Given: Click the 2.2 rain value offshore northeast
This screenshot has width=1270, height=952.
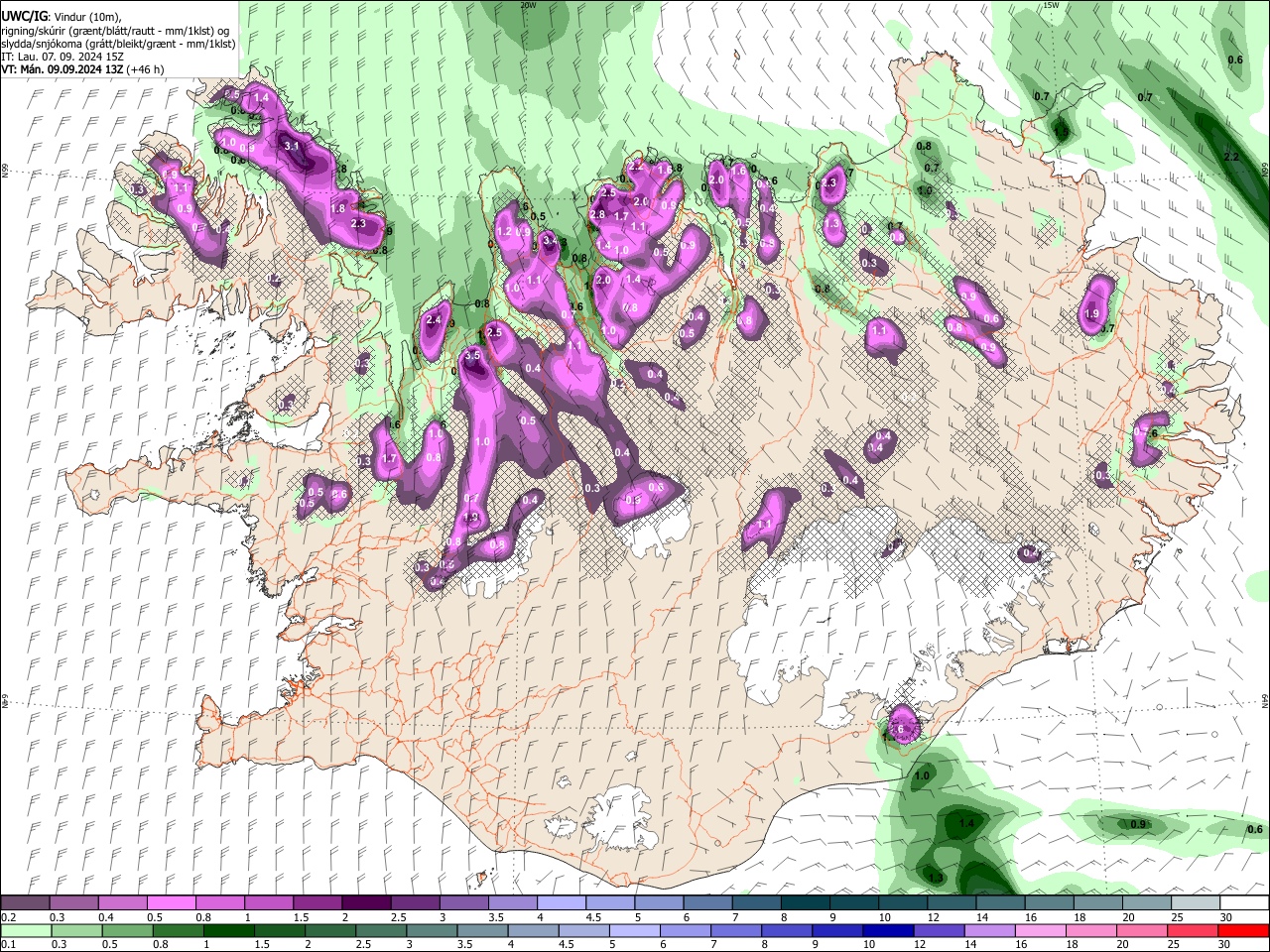Looking at the screenshot, I should point(1232,158).
